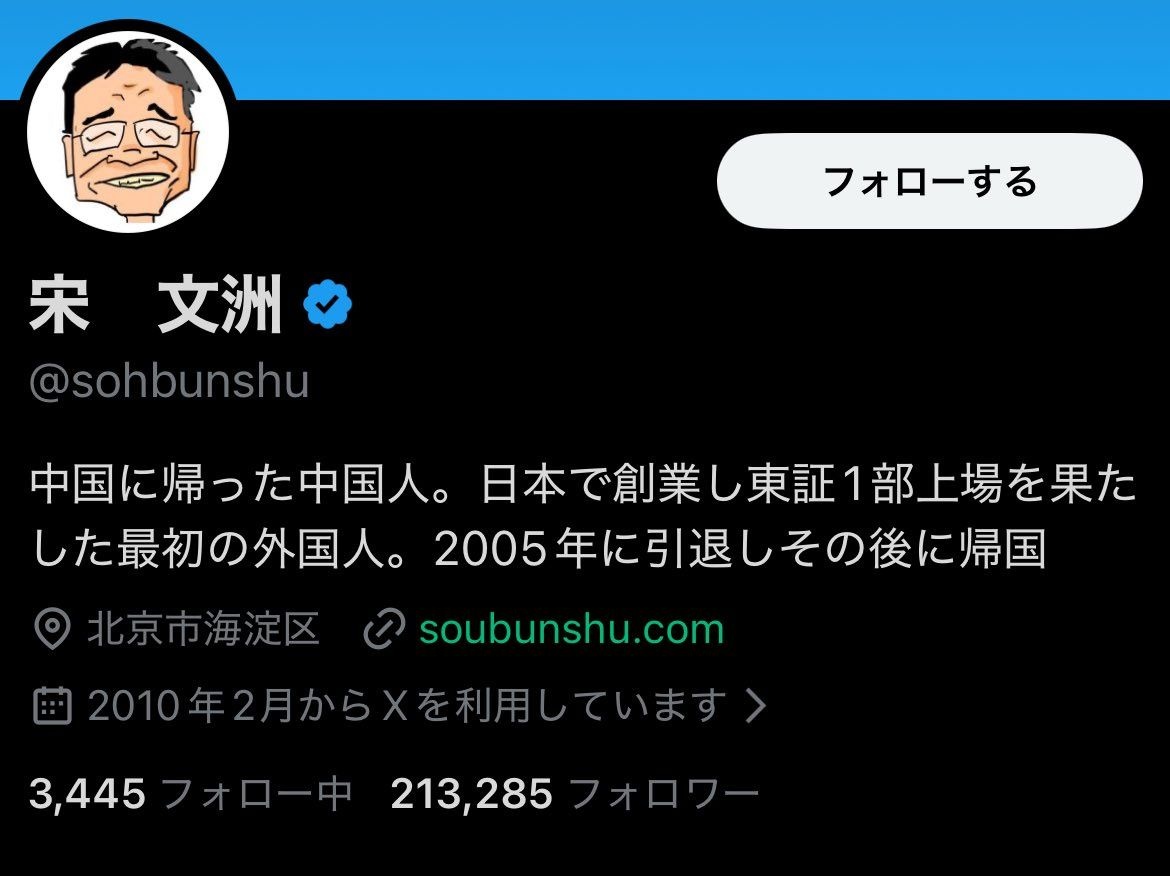The width and height of the screenshot is (1170, 876).
Task: Click the @sohbunshu handle
Action: click(x=169, y=381)
